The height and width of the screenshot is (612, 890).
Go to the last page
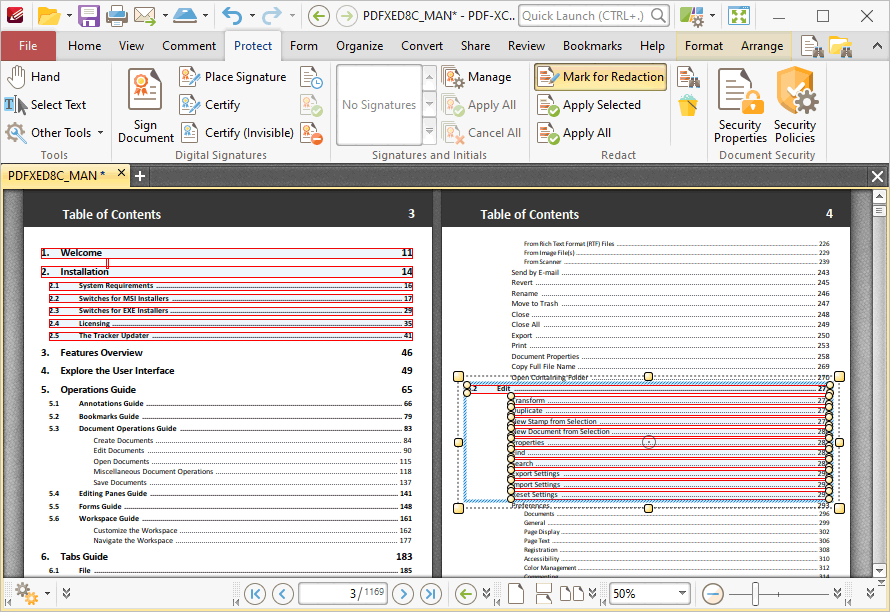pyautogui.click(x=431, y=594)
